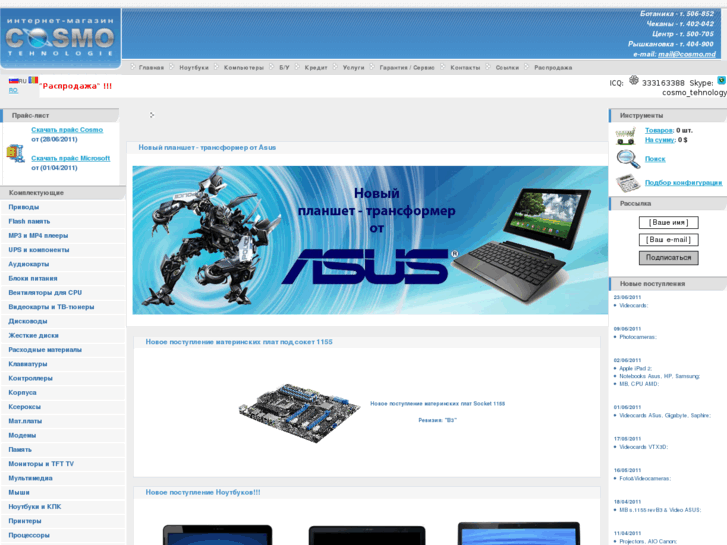
Task: Click the Skype status icon
Action: point(721,80)
